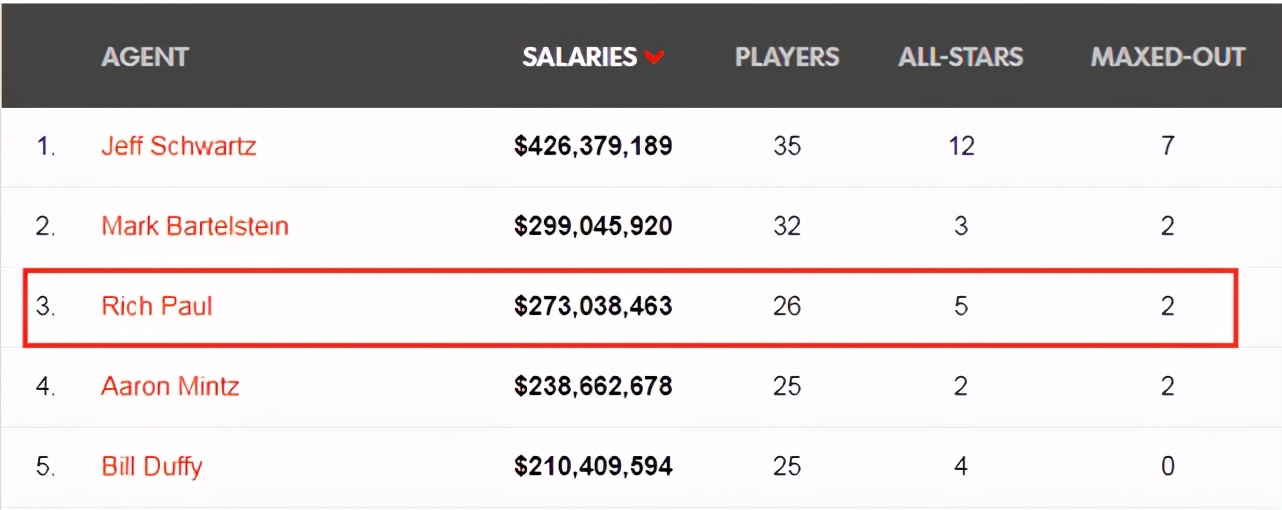This screenshot has height=510, width=1282.
Task: Open Mark Bartelstein agent link
Action: 195,226
